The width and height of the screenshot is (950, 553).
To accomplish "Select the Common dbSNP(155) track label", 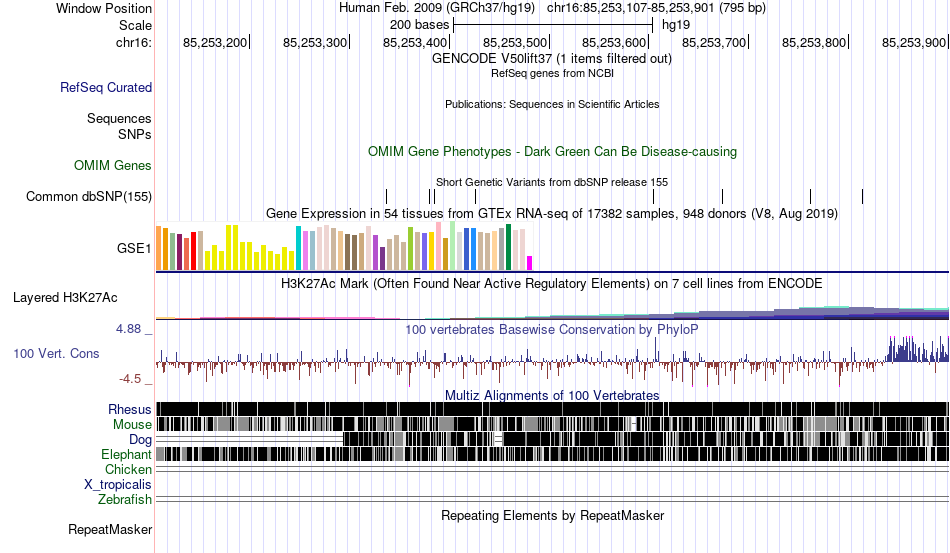I will click(89, 196).
